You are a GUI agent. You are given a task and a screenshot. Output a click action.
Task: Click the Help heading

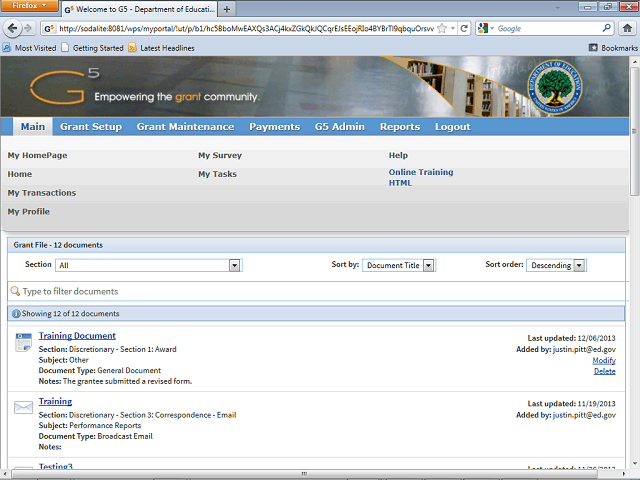[x=398, y=156]
